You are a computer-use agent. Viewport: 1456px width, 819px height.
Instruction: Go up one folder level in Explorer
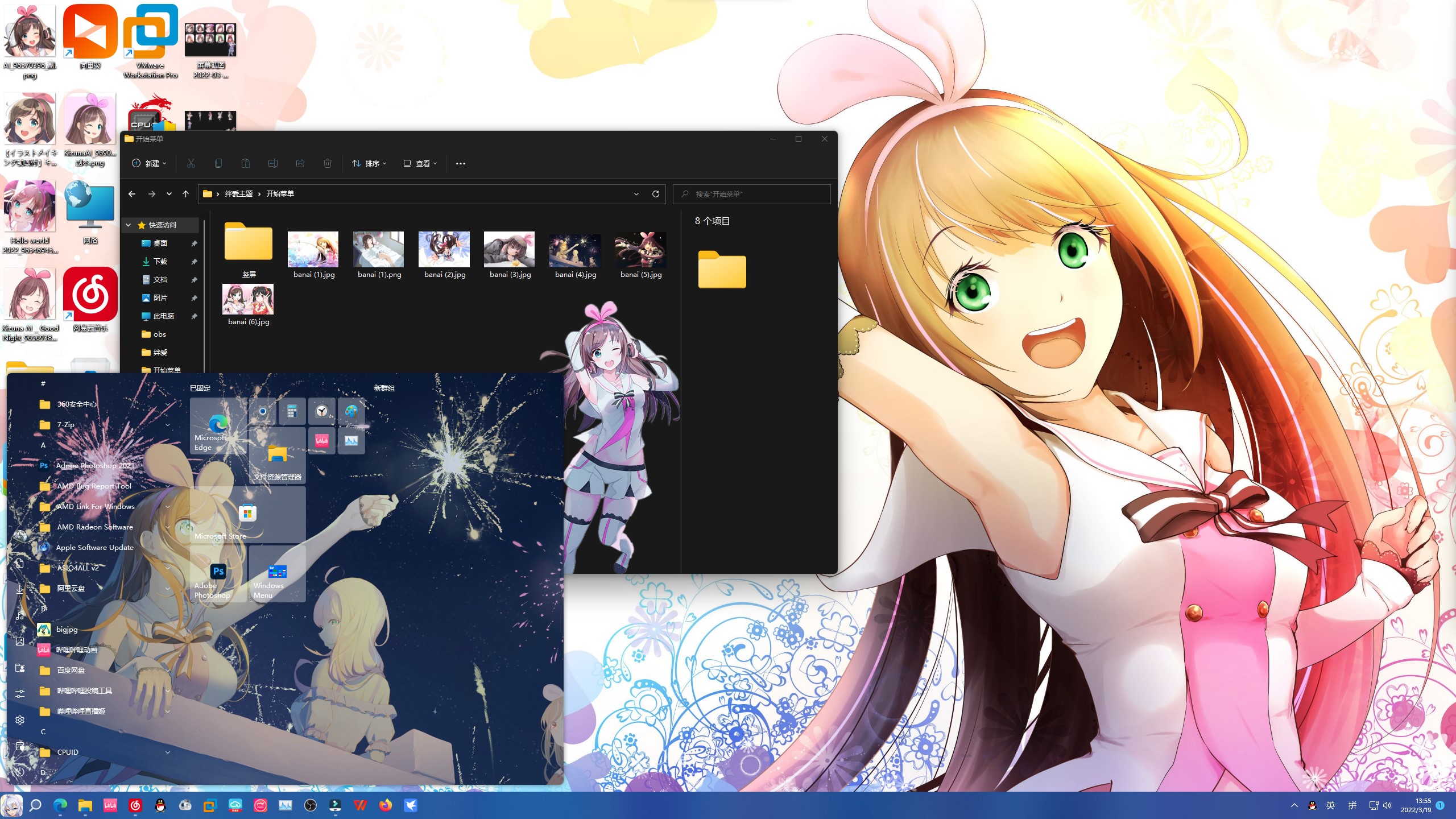tap(185, 194)
